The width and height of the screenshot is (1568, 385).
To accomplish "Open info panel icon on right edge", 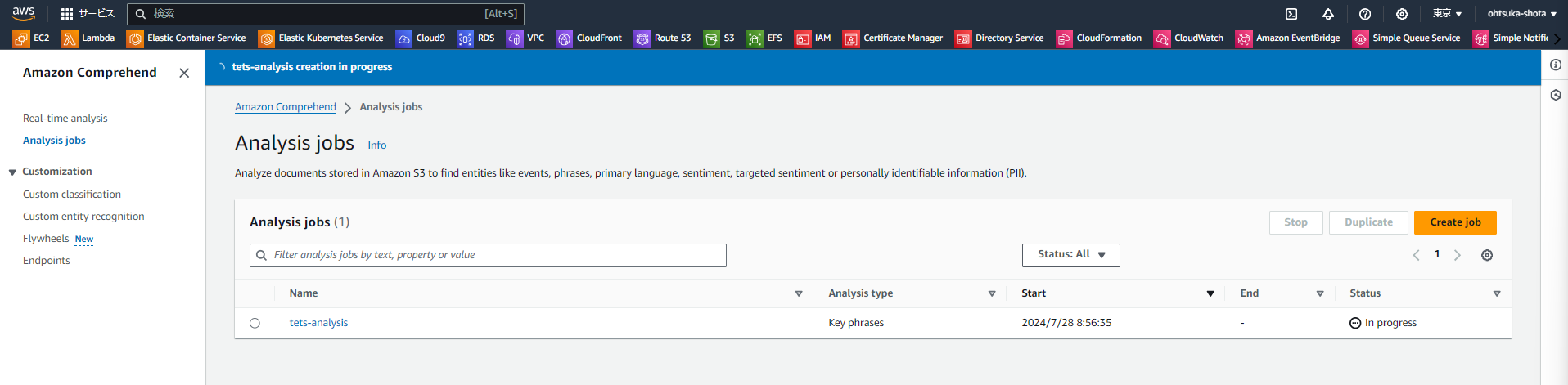I will [1556, 65].
